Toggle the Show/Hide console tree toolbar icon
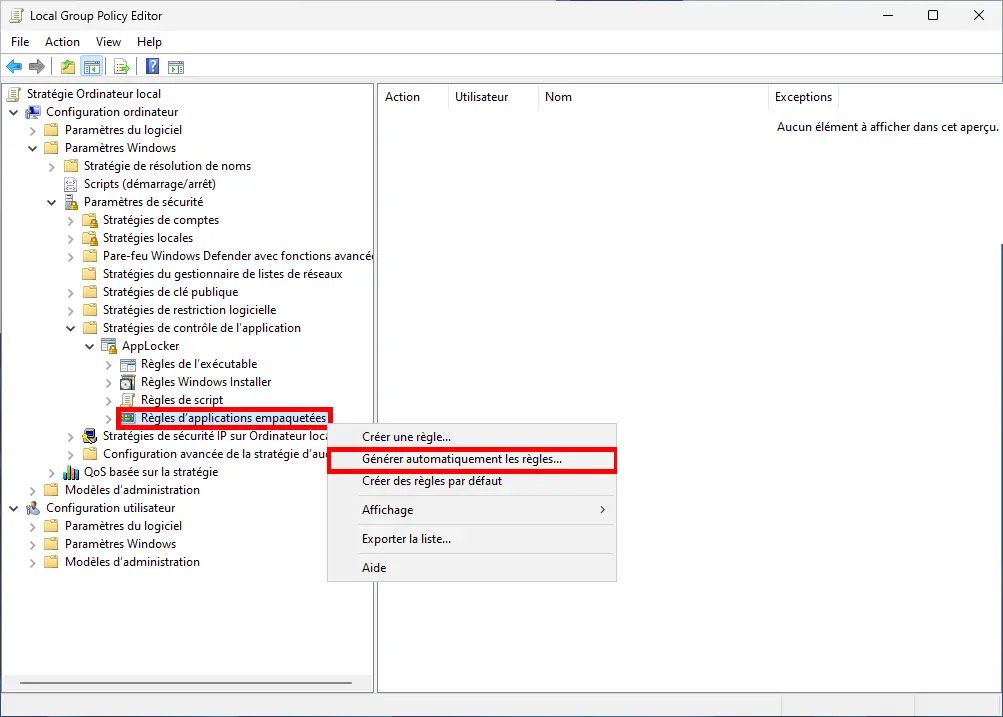Image resolution: width=1003 pixels, height=717 pixels. pos(92,66)
